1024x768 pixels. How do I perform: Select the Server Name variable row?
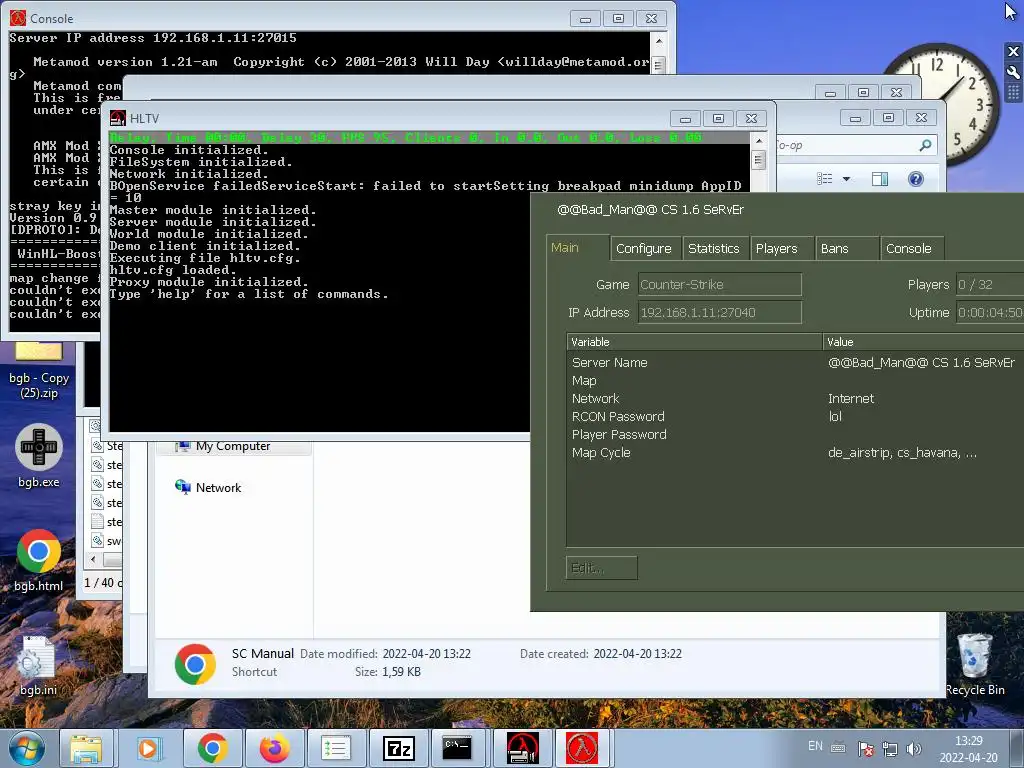pos(795,362)
